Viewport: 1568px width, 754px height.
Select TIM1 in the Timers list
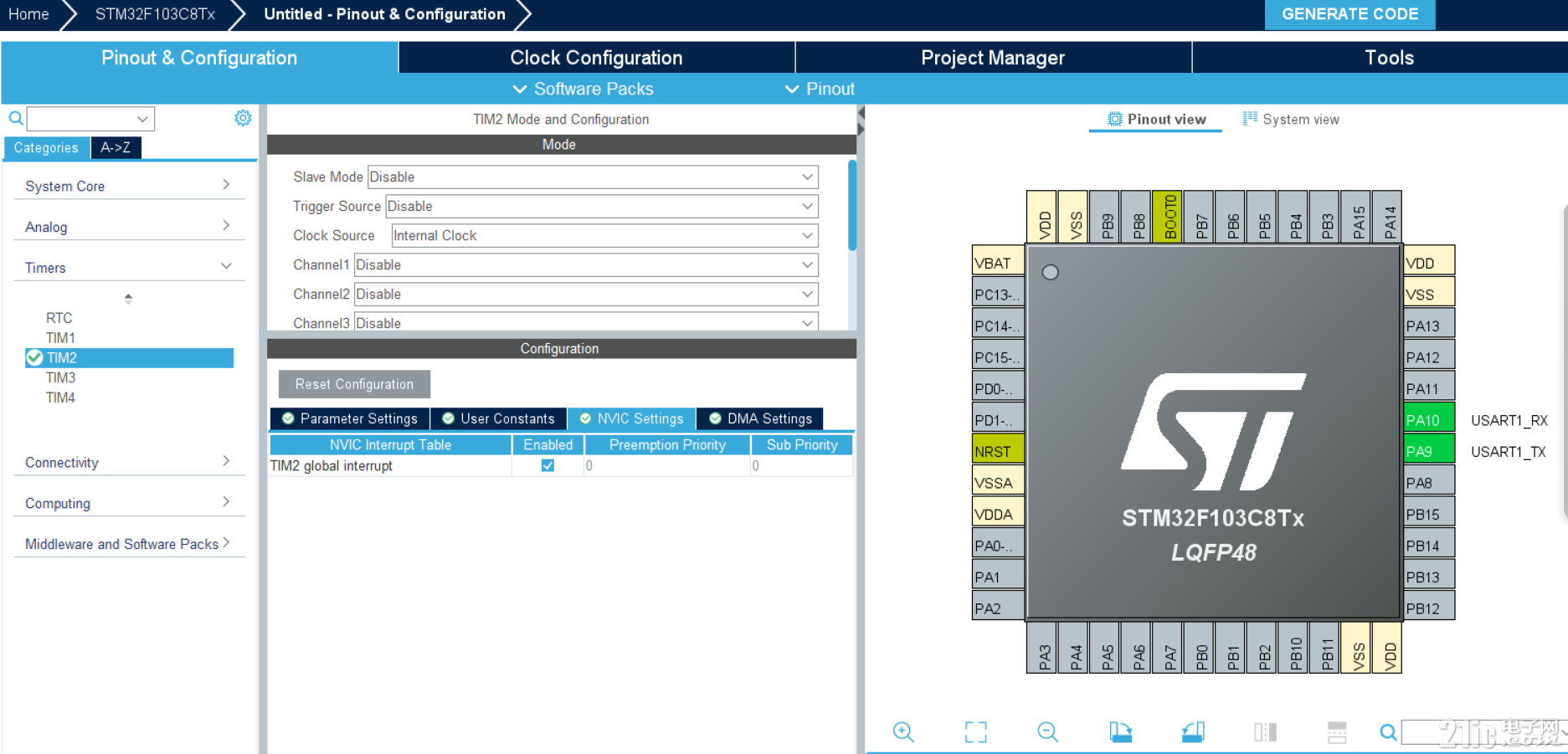[60, 338]
